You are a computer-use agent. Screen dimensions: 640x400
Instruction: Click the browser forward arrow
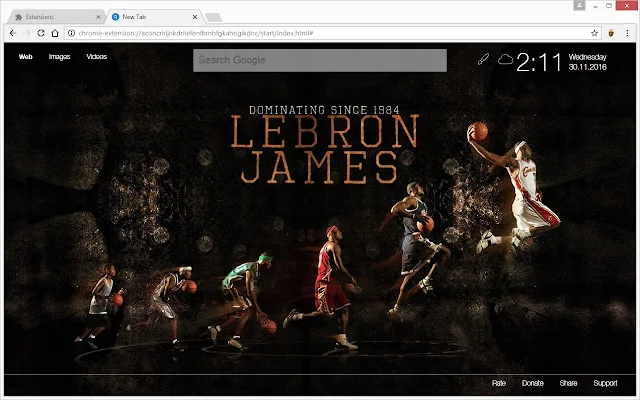27,33
